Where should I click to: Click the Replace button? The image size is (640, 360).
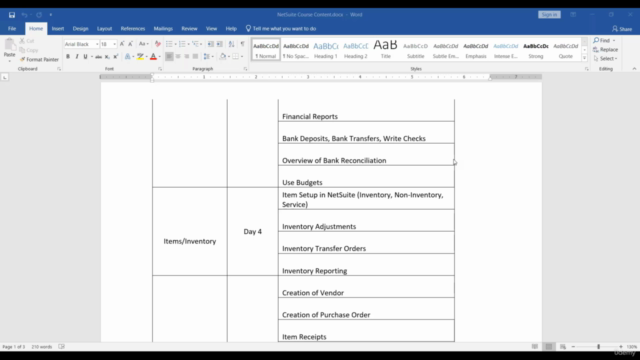pyautogui.click(x=606, y=49)
